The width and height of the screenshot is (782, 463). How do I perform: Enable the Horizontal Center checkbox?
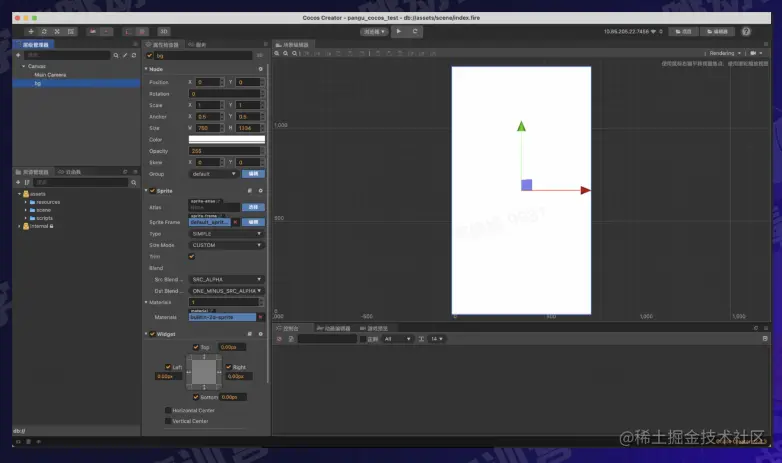(168, 410)
